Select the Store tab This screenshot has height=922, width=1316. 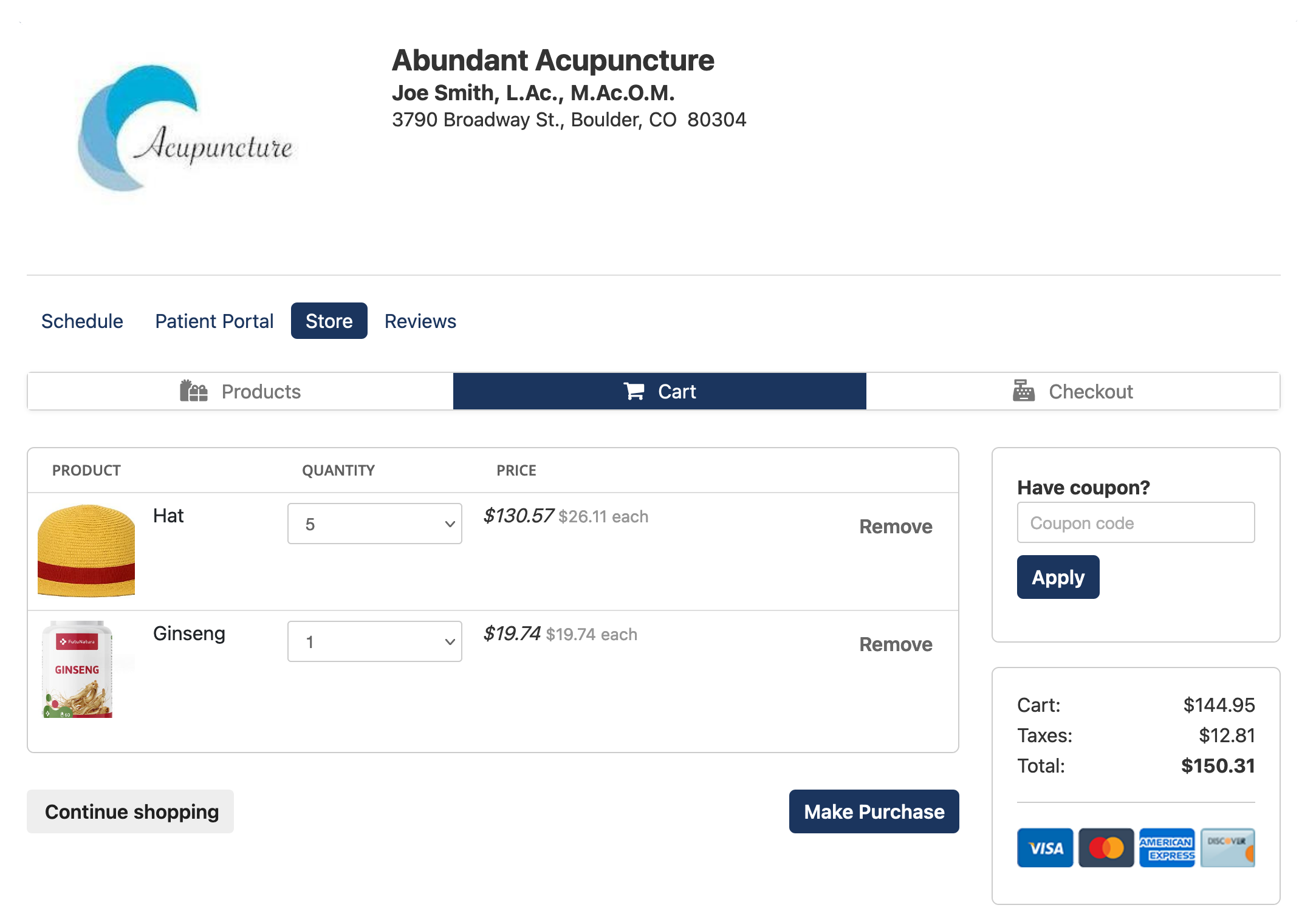click(x=329, y=321)
